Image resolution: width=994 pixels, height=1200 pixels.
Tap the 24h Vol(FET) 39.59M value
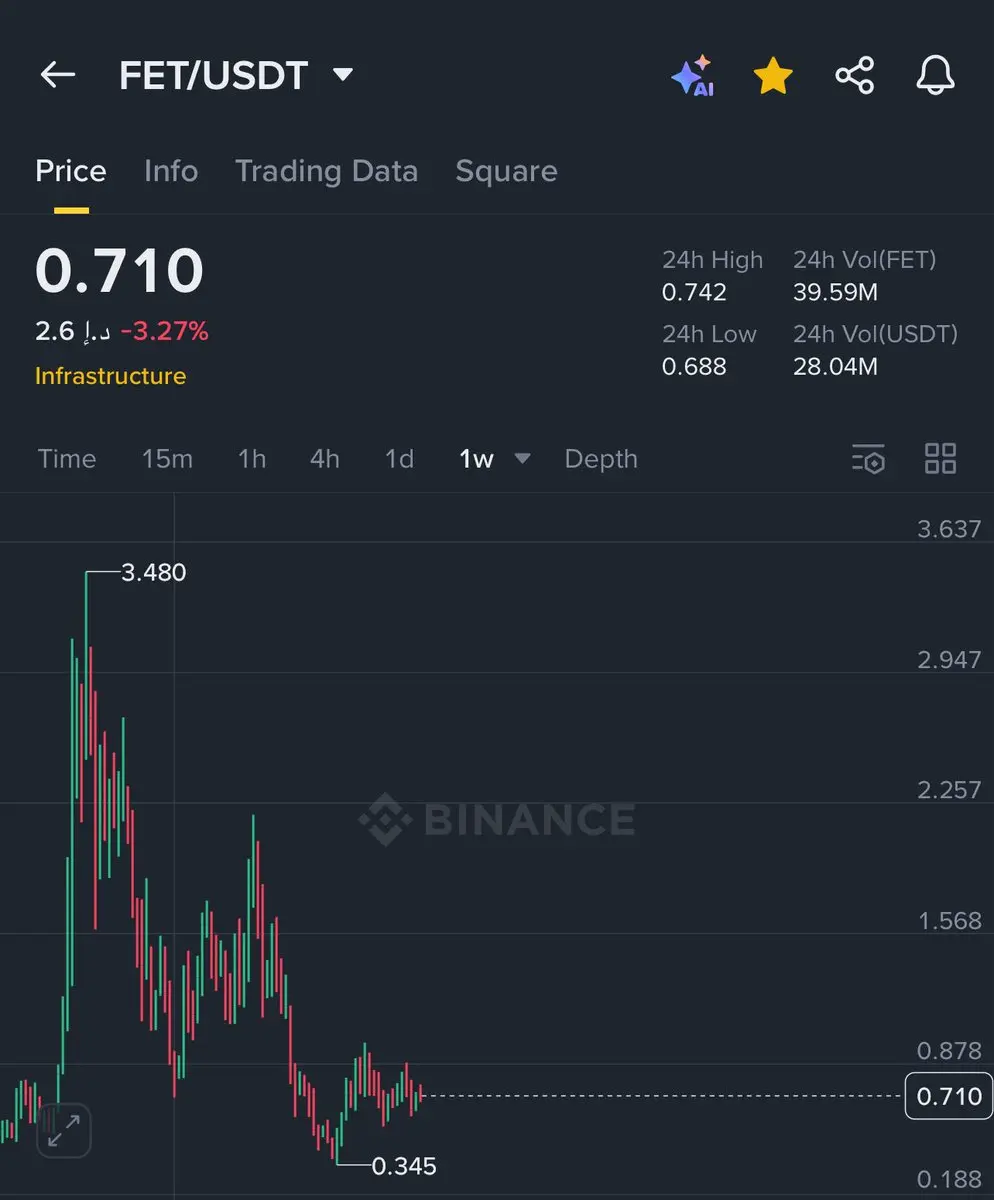coord(835,293)
